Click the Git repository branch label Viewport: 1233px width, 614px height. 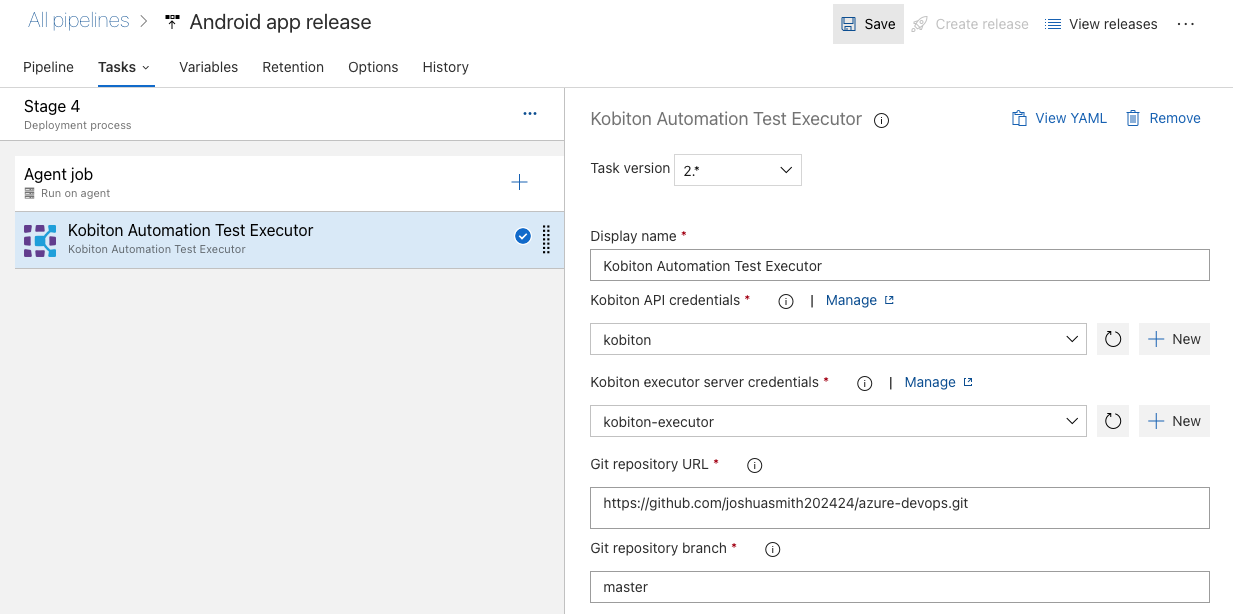(658, 548)
